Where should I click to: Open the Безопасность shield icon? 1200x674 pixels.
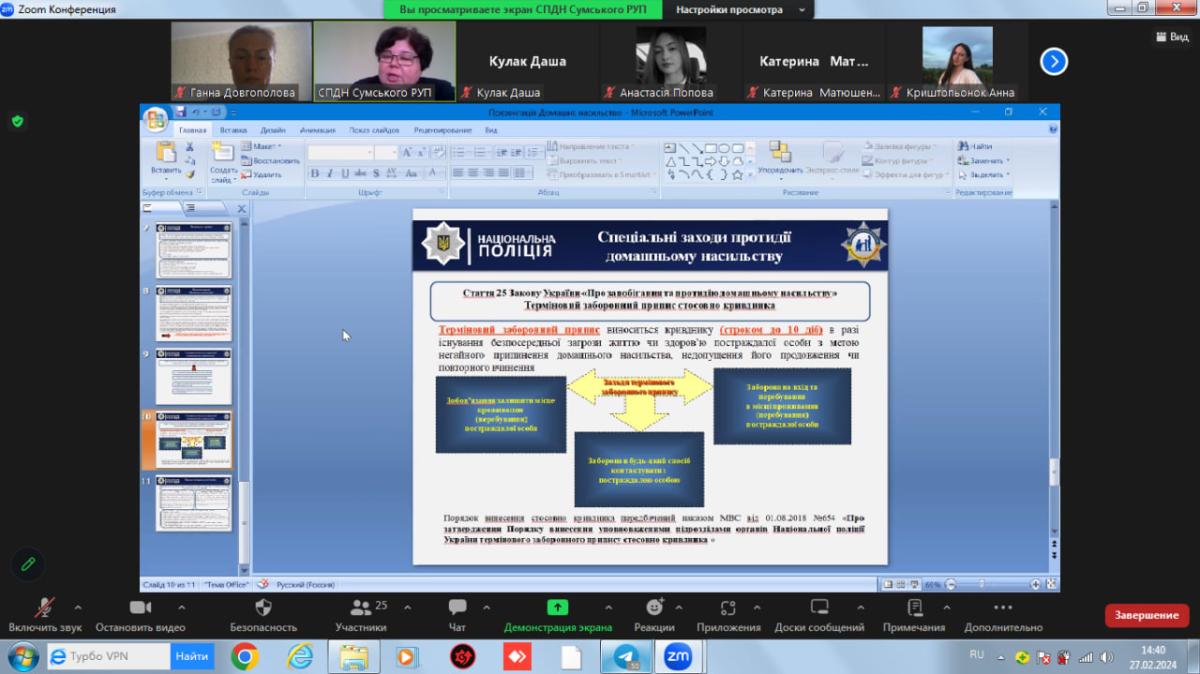point(264,608)
